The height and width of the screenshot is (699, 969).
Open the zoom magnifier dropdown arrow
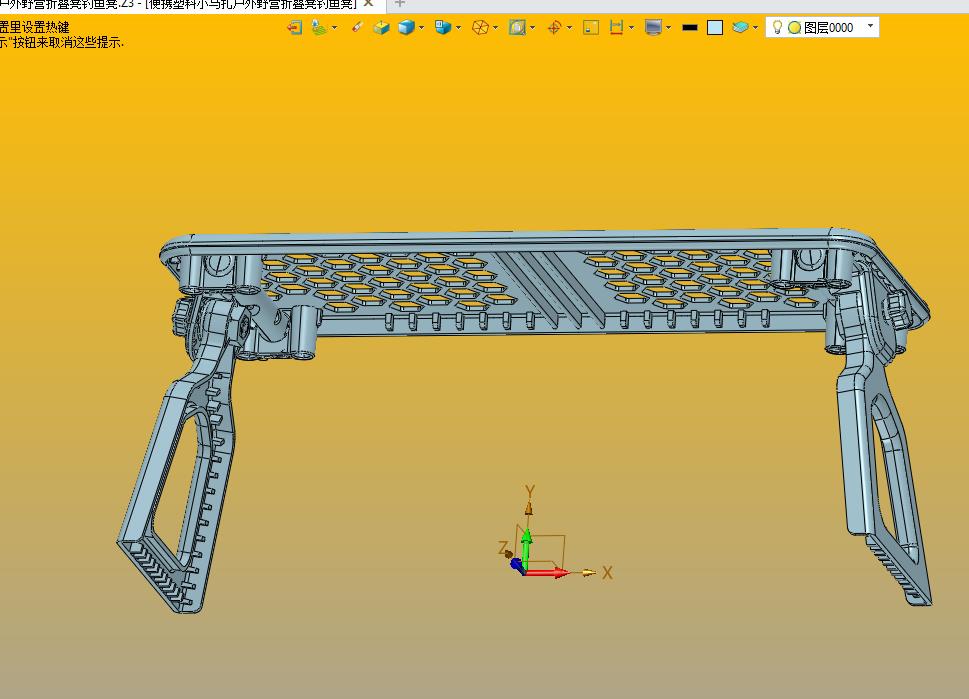tap(533, 27)
